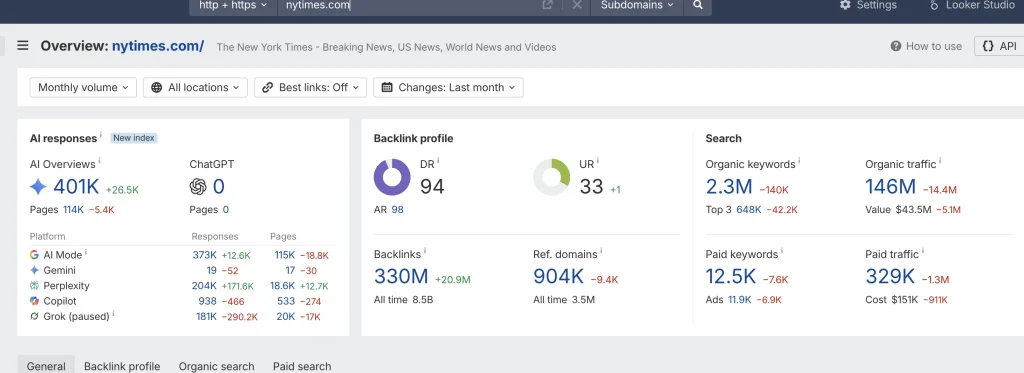Click the AR 98 value
The width and height of the screenshot is (1024, 373).
(x=398, y=210)
